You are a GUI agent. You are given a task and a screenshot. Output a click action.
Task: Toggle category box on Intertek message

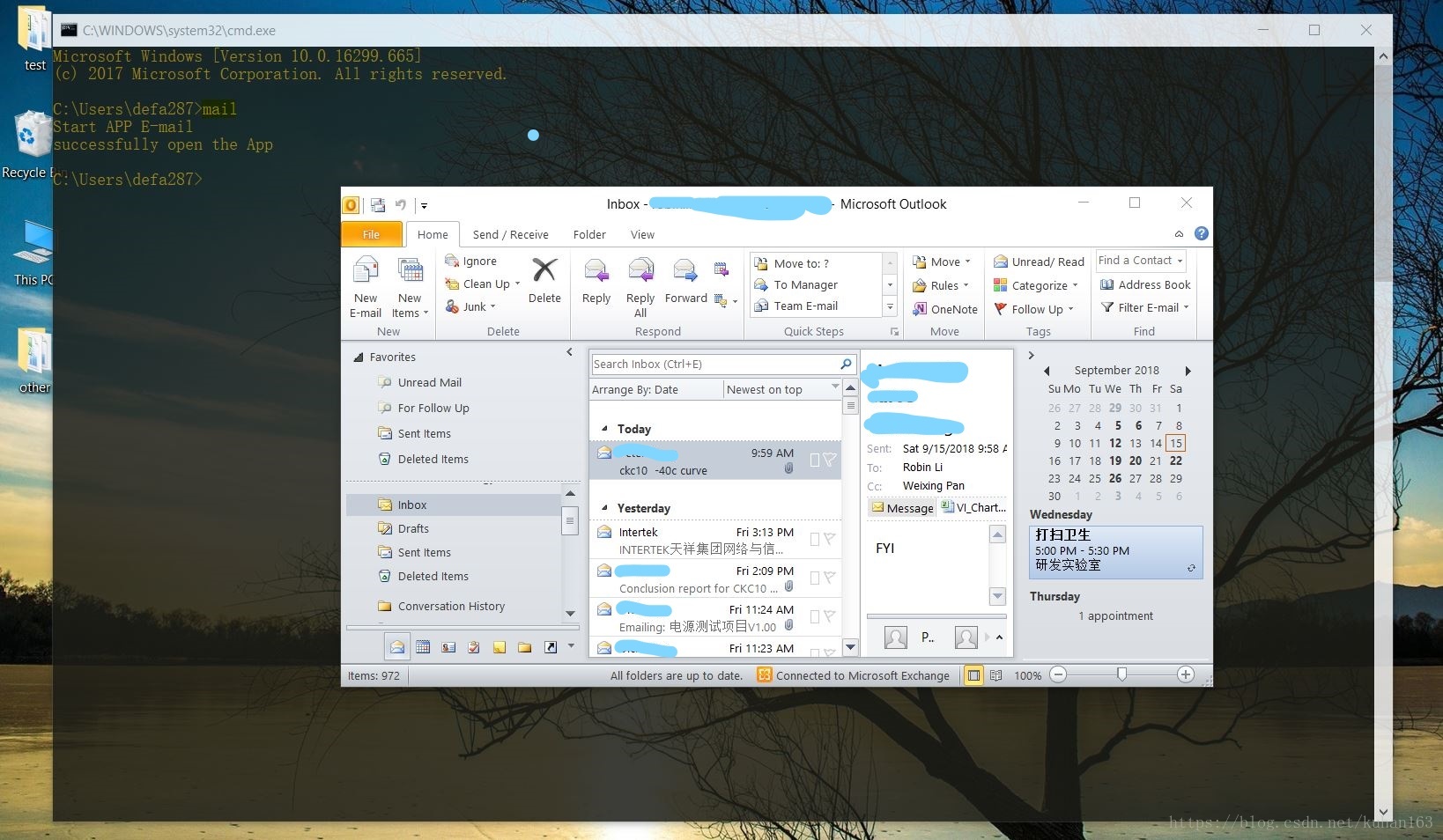(815, 539)
